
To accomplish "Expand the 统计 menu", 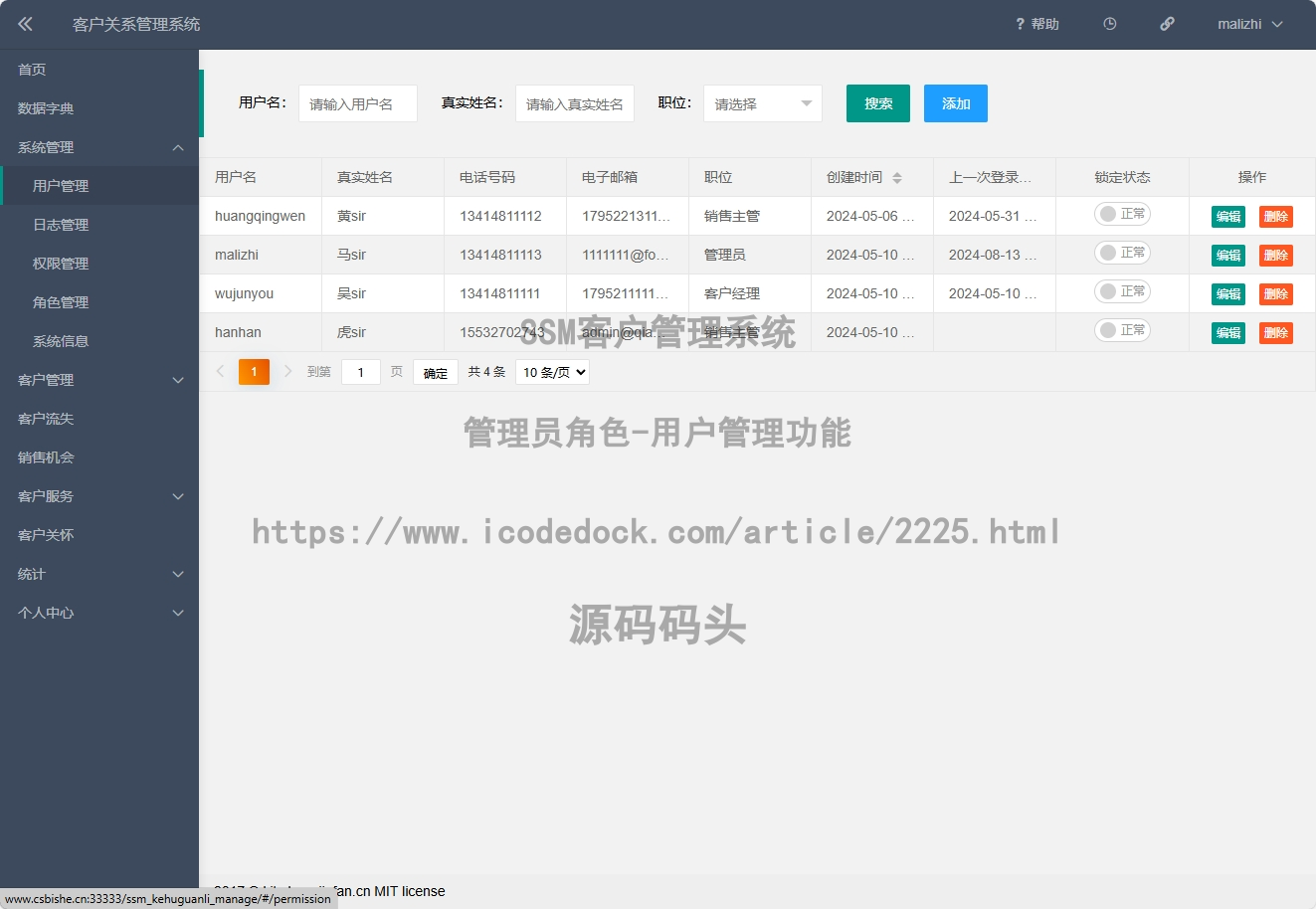I will tap(99, 574).
